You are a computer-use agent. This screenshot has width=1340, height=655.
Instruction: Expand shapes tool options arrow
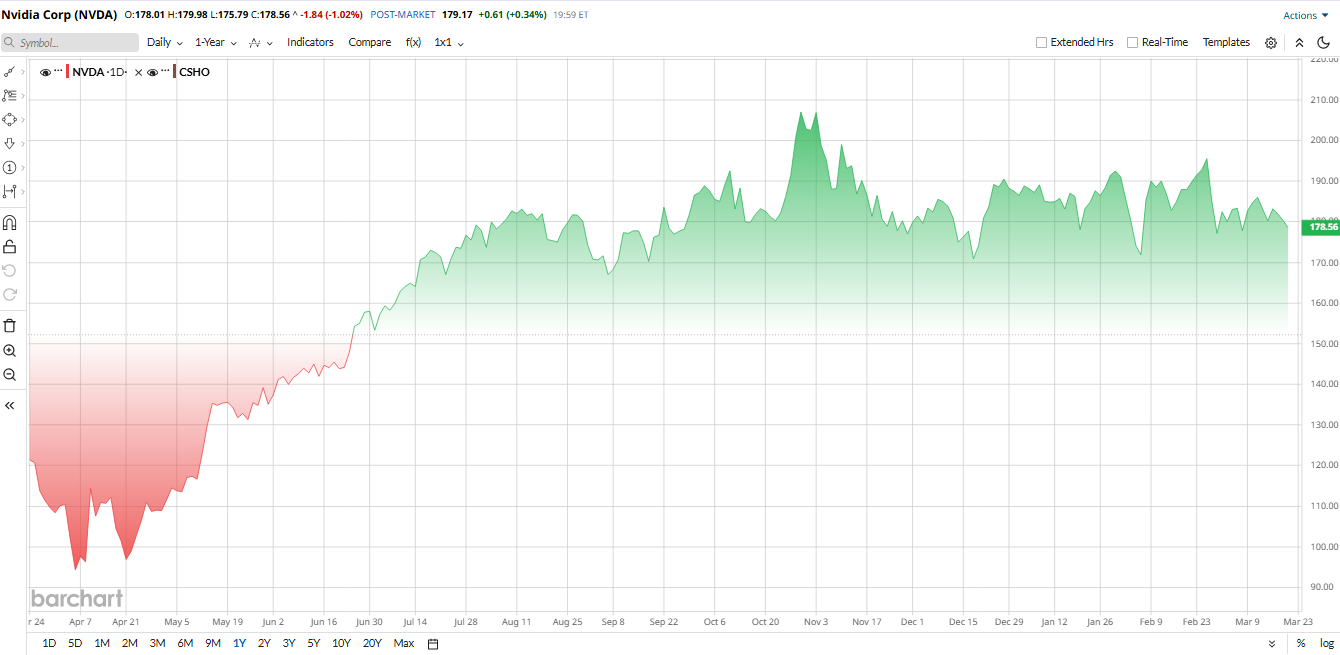point(23,120)
